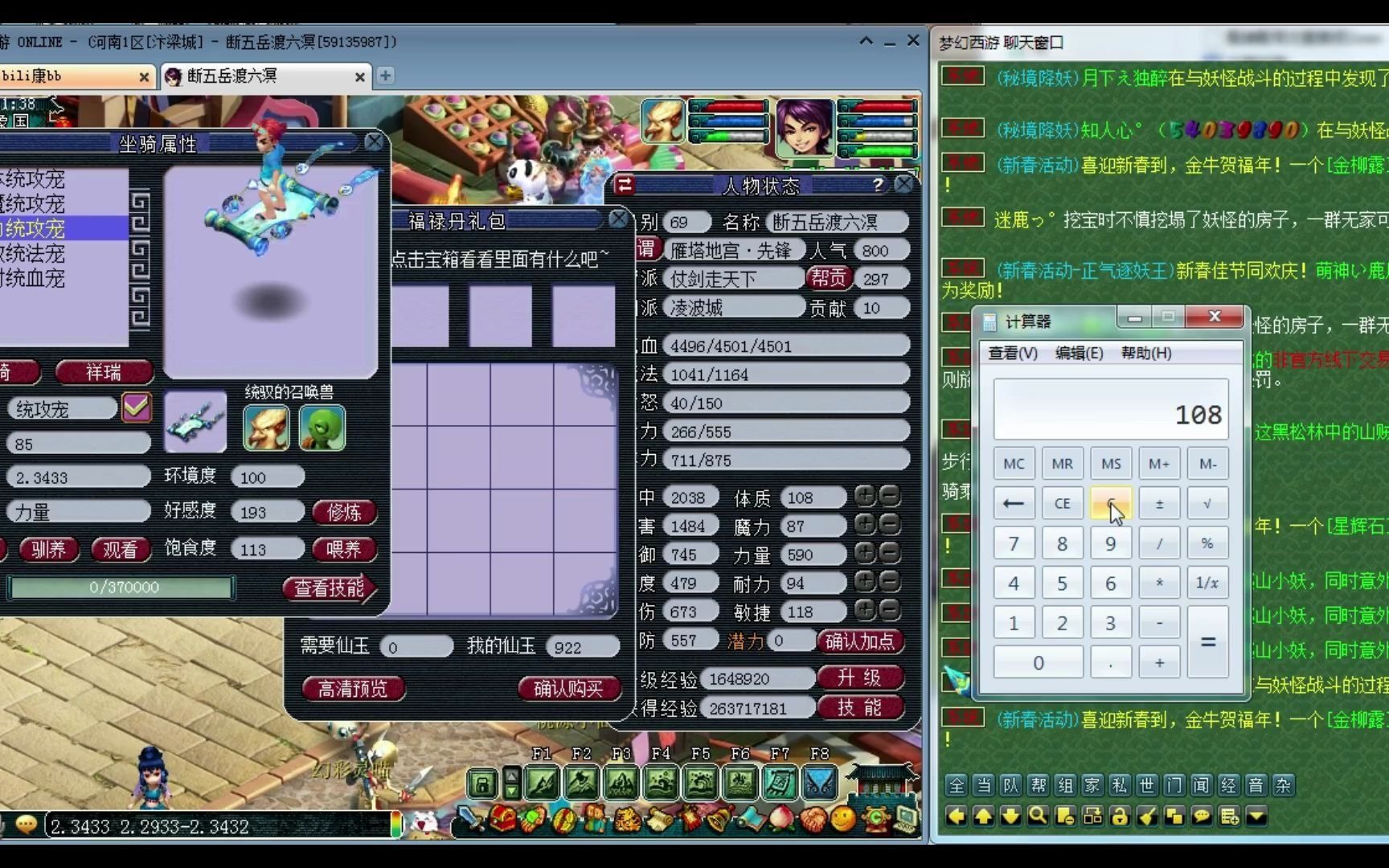Click the minus button for 敏捷 attribute
Image resolution: width=1389 pixels, height=868 pixels.
pos(889,611)
